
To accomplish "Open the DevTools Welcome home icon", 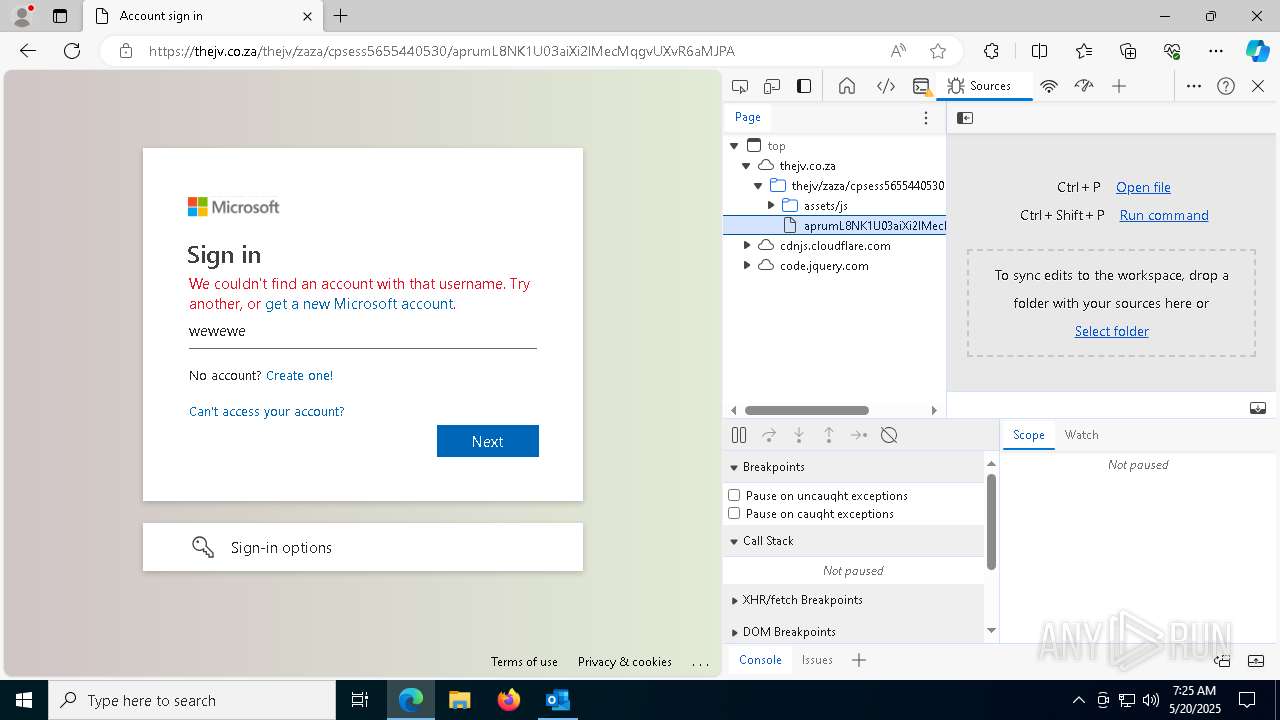I will pos(847,86).
